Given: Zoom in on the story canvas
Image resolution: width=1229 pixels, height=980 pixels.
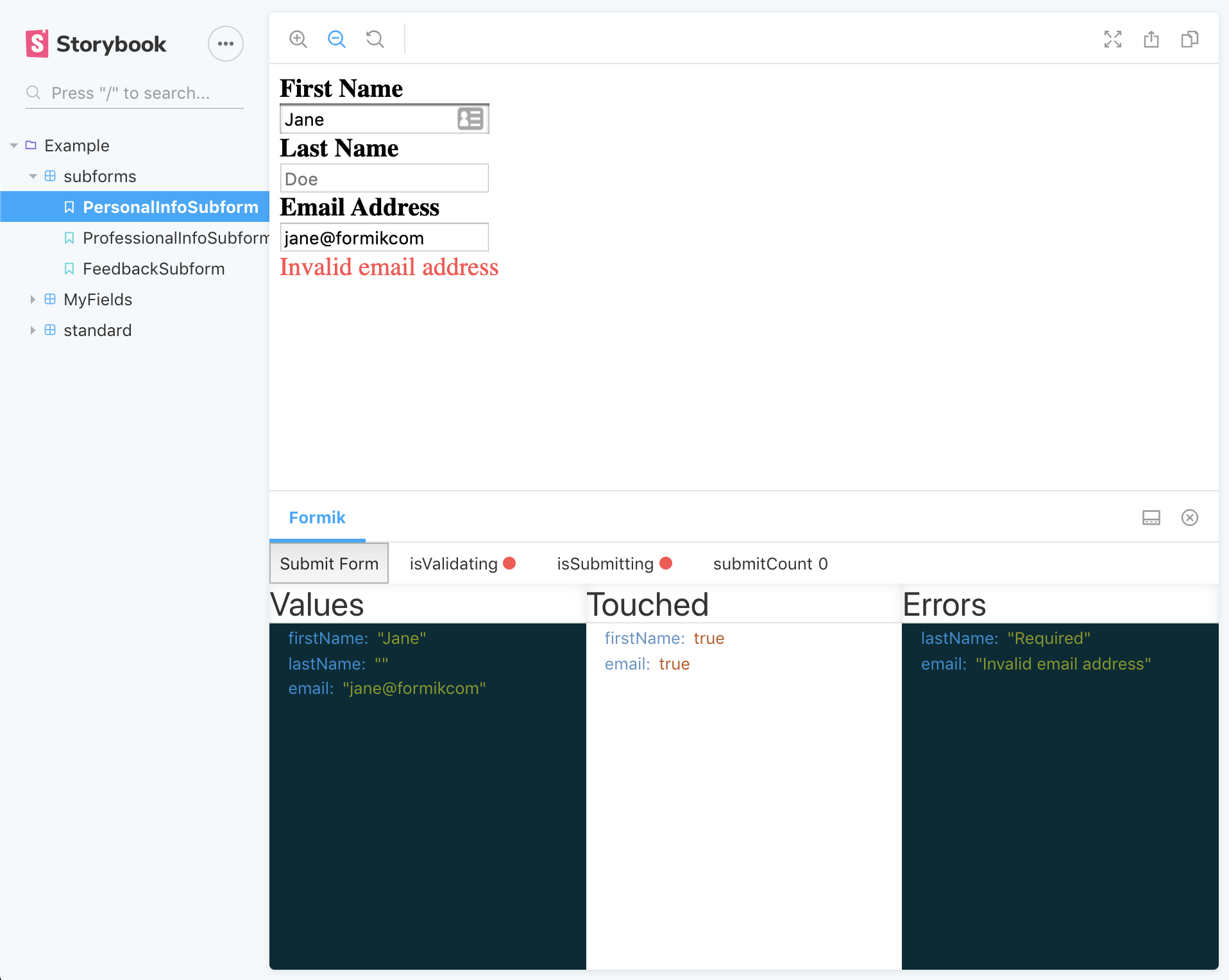Looking at the screenshot, I should (x=298, y=39).
